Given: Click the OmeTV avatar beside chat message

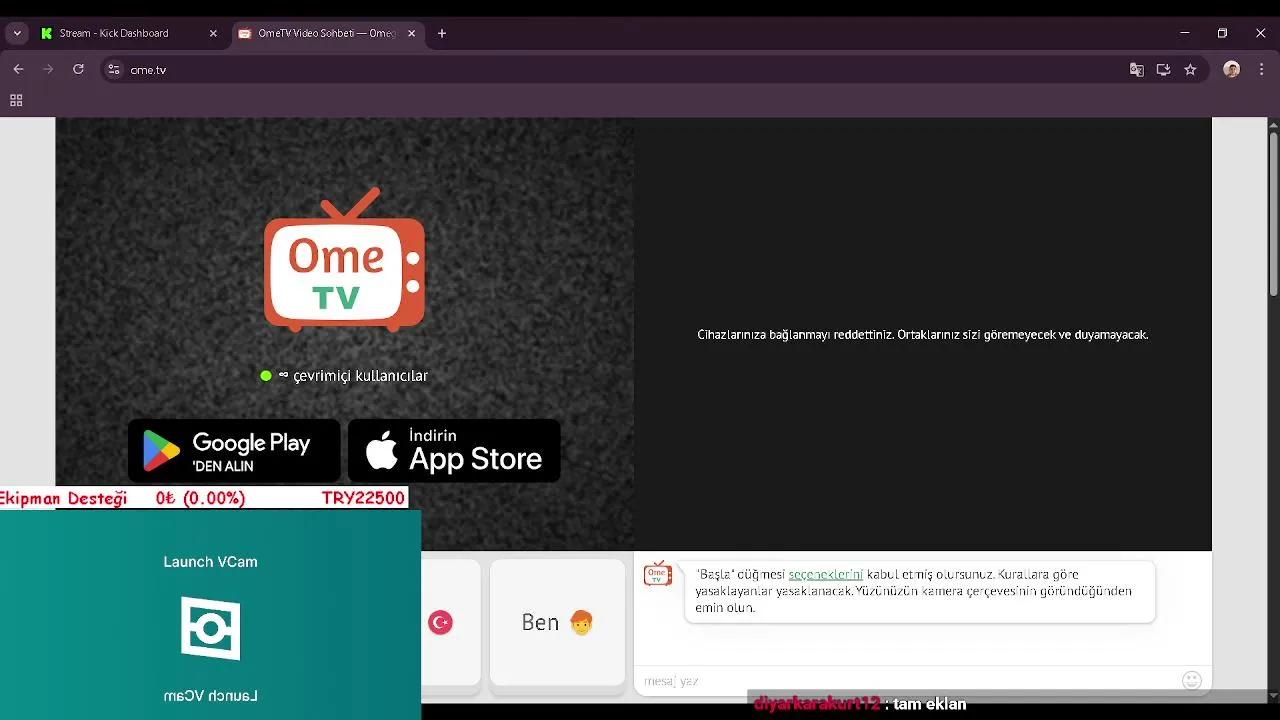Looking at the screenshot, I should [658, 574].
